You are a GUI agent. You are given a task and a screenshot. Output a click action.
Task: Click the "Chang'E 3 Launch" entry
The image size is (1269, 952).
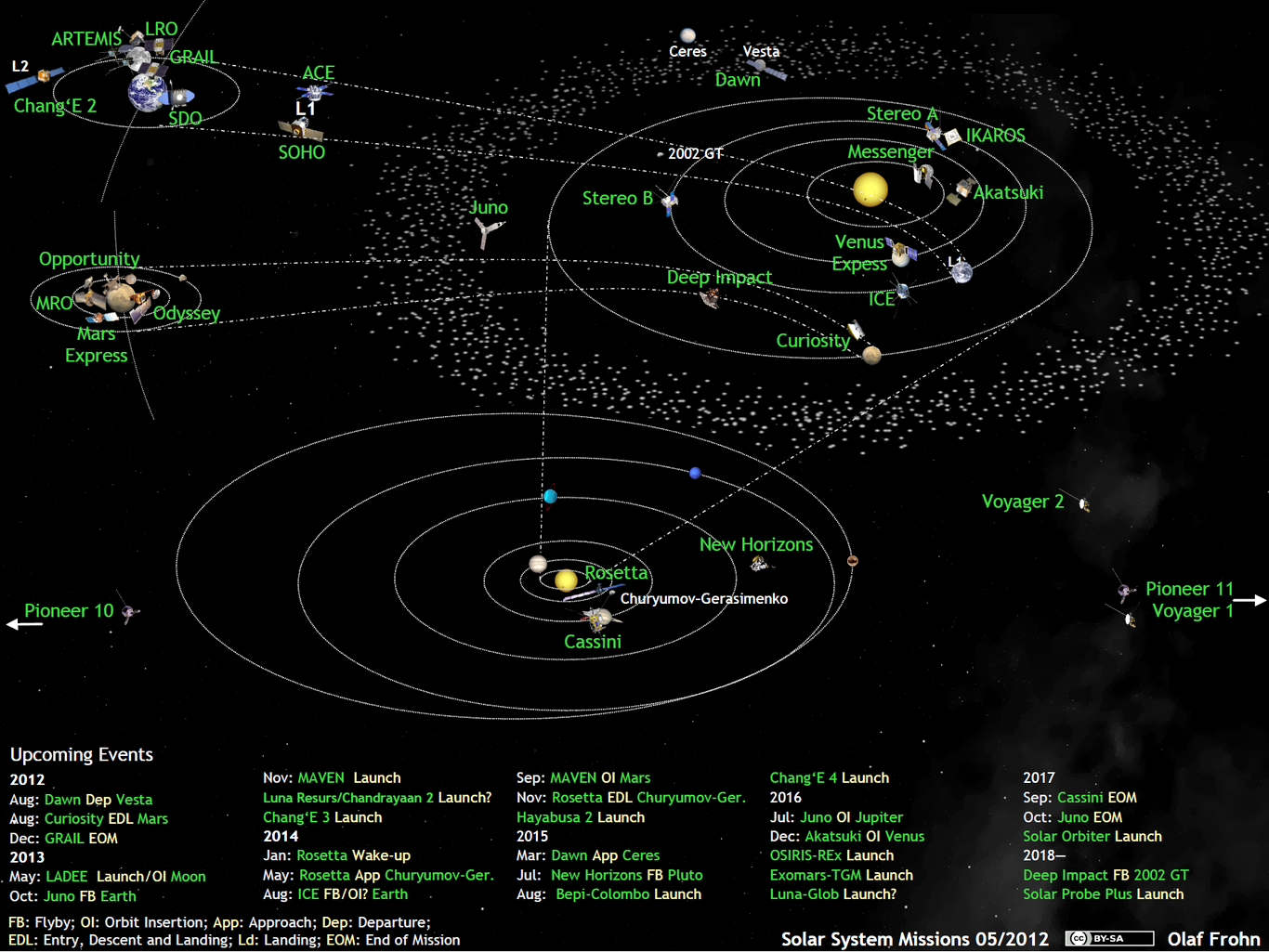322,817
